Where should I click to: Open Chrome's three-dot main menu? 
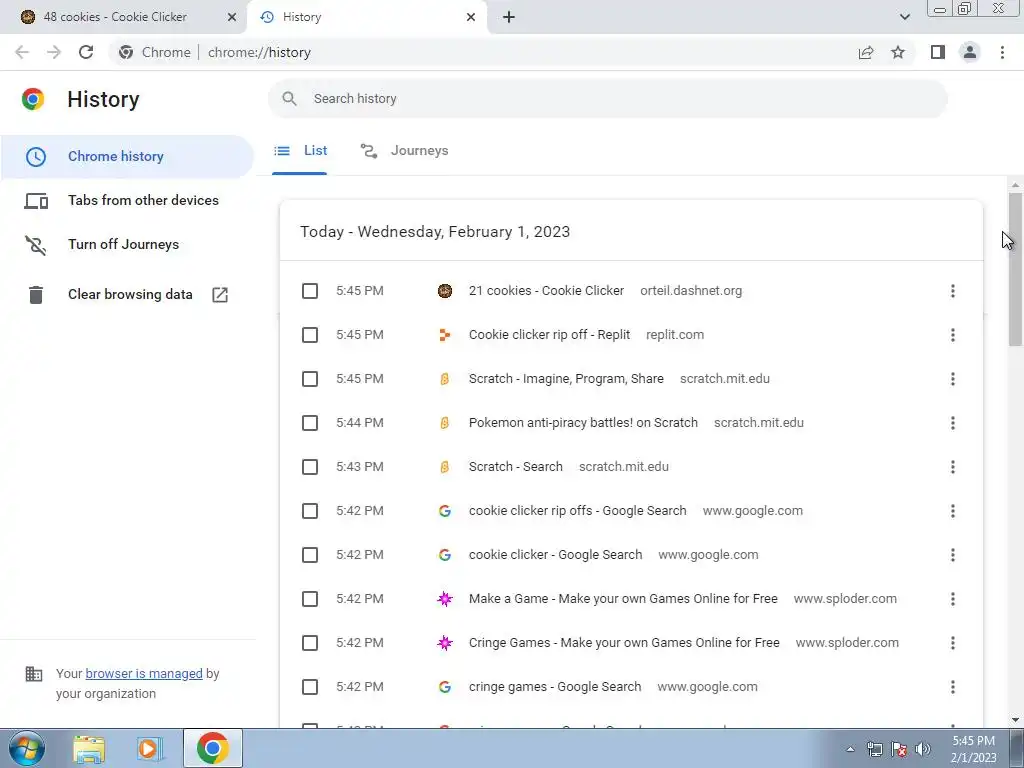(x=1002, y=52)
